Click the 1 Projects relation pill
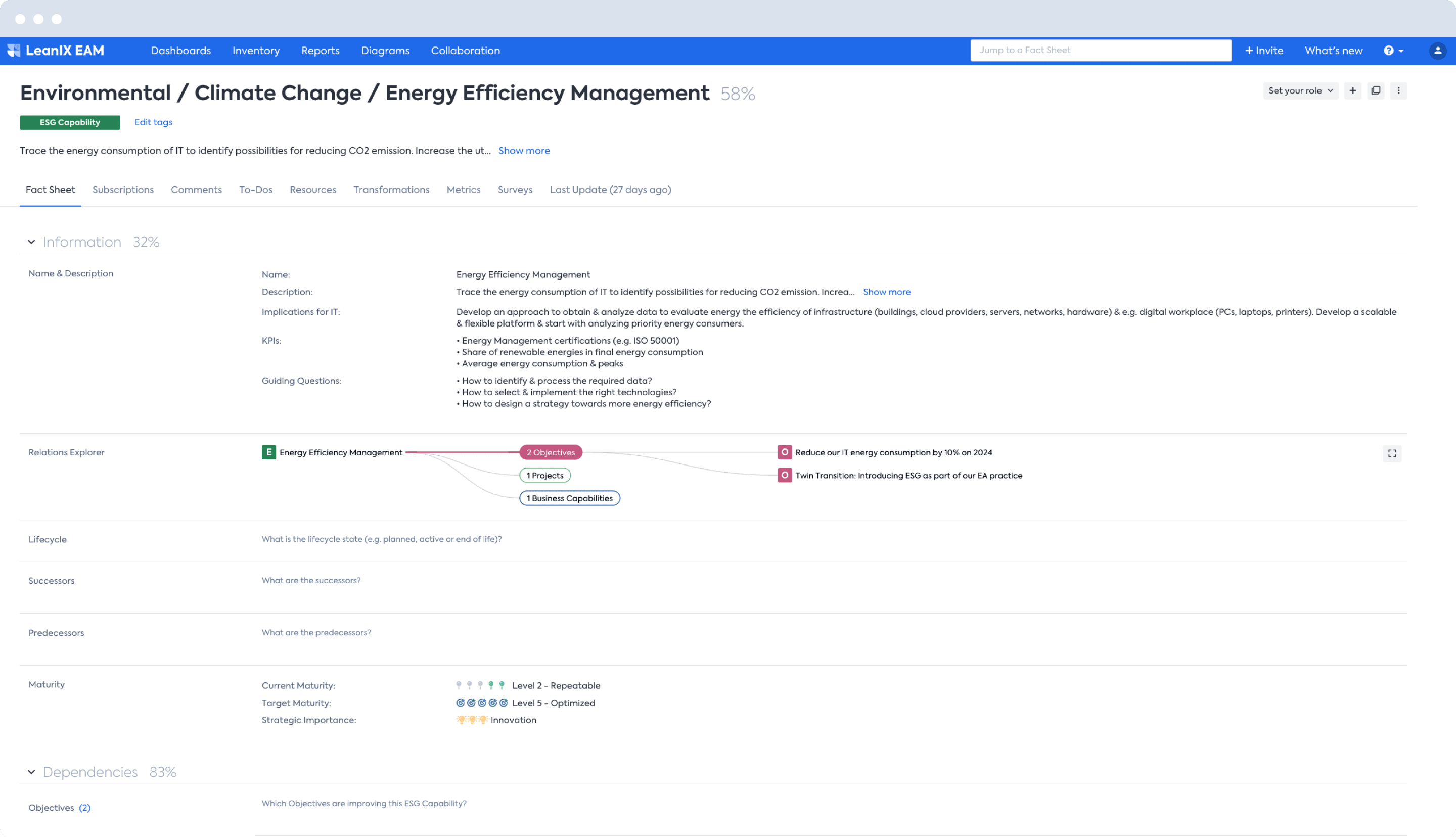 (x=545, y=476)
